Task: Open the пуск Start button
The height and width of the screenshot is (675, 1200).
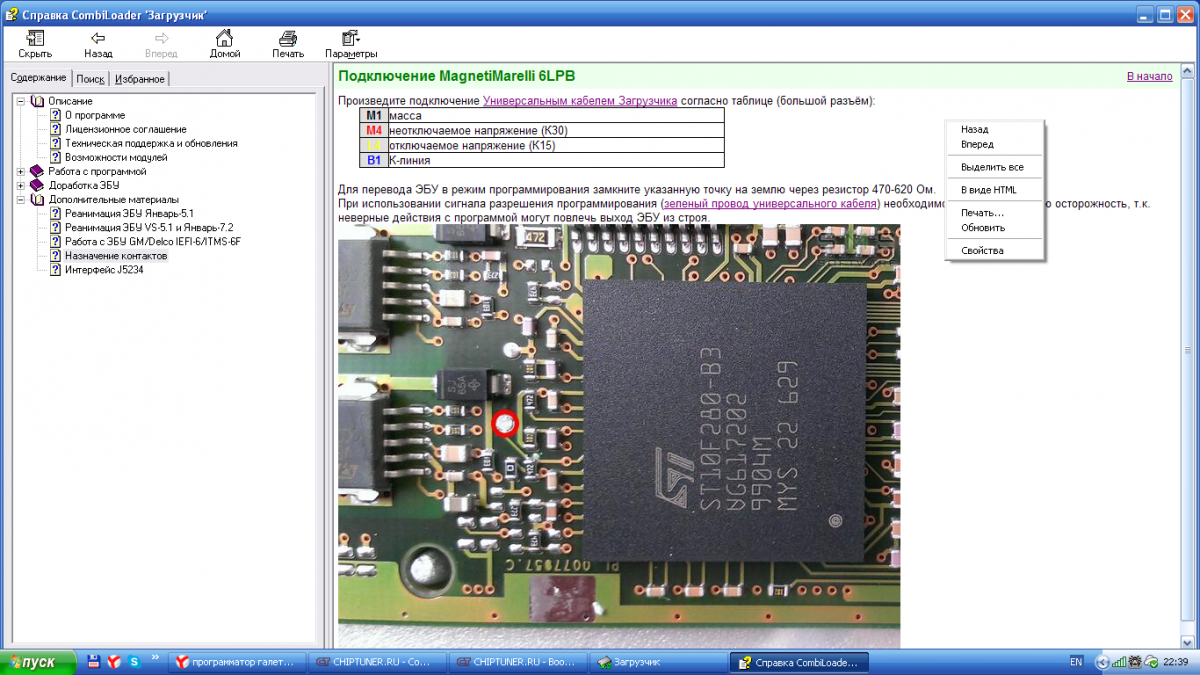Action: point(38,662)
